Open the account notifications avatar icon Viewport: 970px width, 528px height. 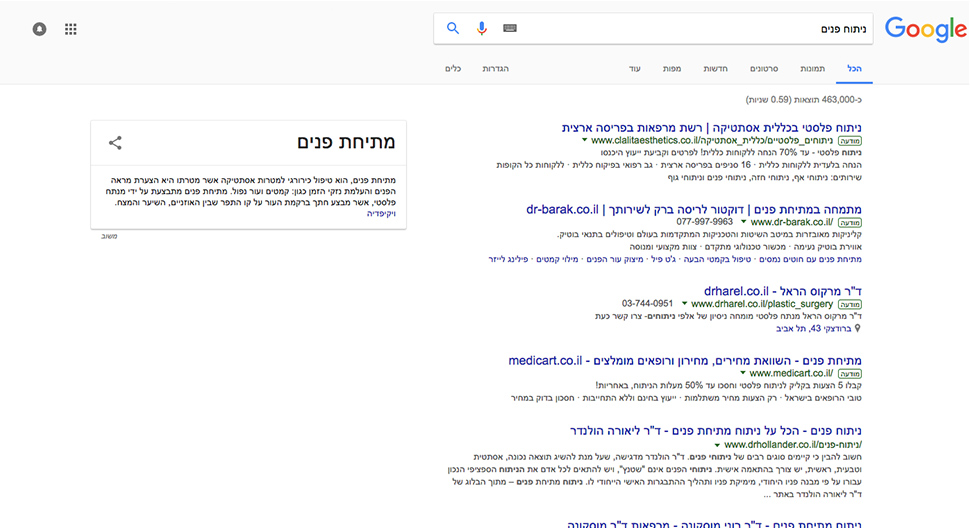pos(40,29)
